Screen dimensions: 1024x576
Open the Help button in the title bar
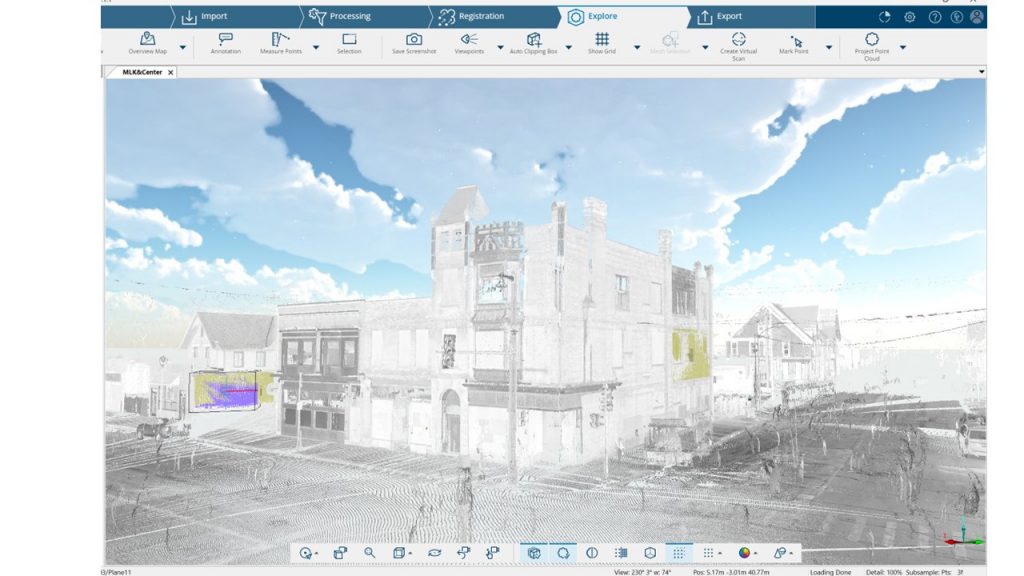[936, 16]
